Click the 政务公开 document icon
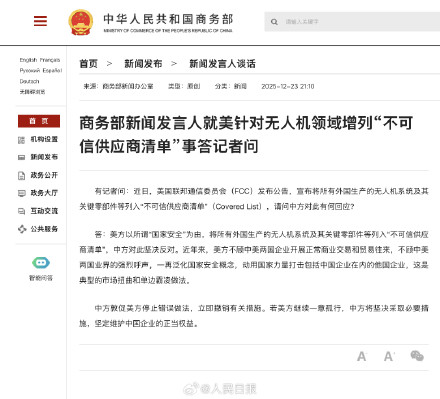The width and height of the screenshot is (440, 399). click(21, 176)
